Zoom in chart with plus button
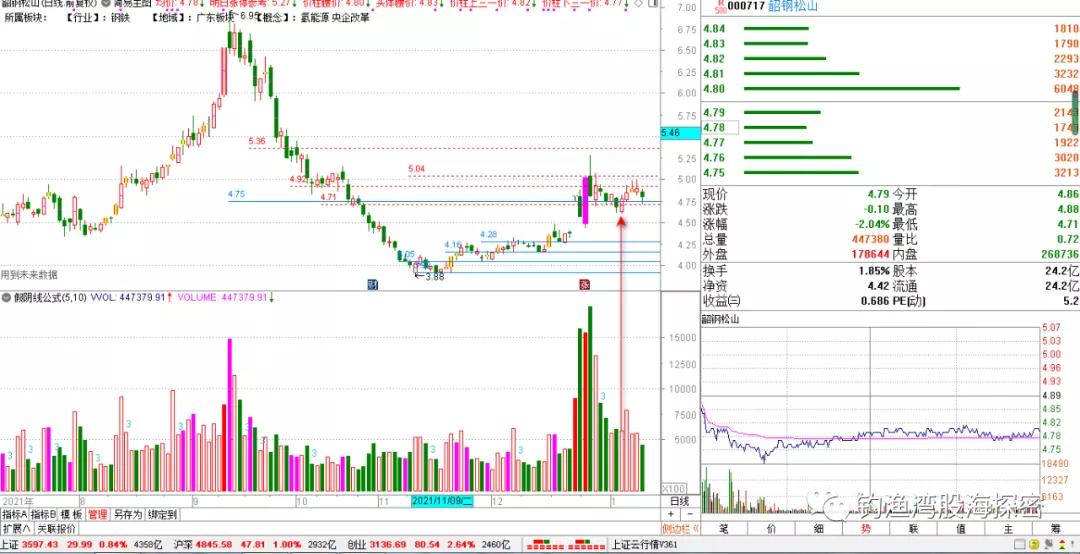 (x=671, y=515)
